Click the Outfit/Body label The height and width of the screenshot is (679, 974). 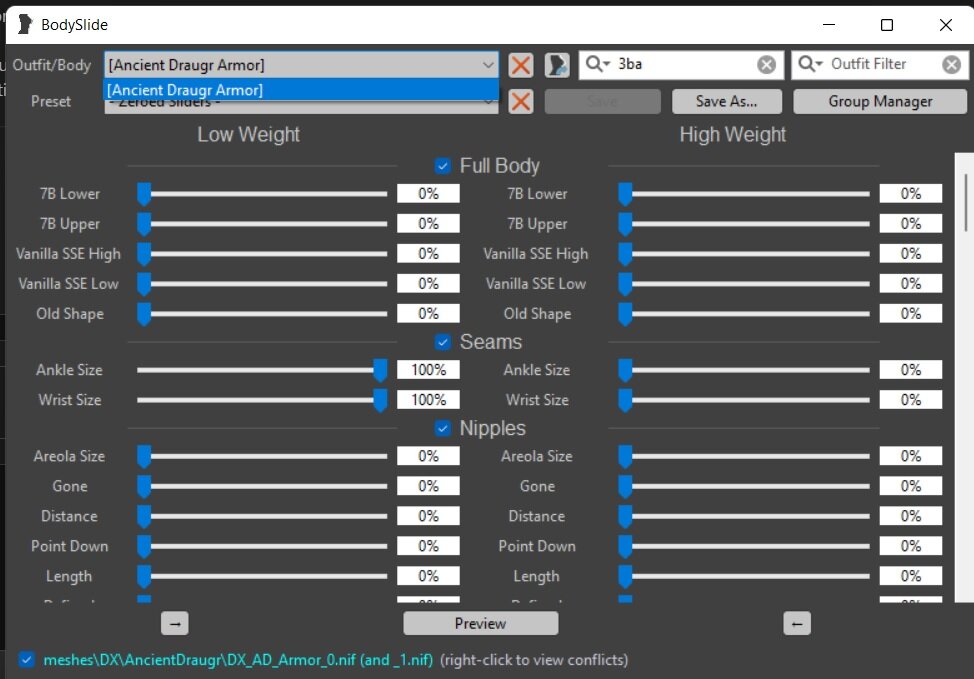tap(52, 65)
